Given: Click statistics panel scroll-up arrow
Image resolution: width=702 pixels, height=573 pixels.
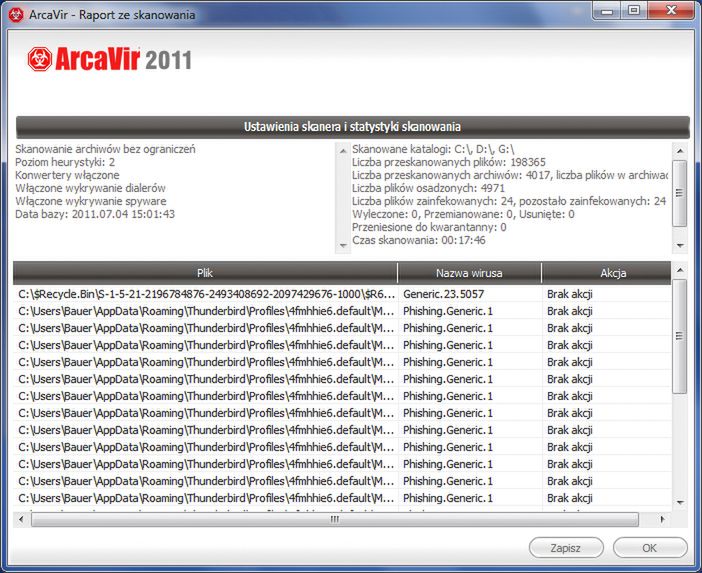Looking at the screenshot, I should point(680,150).
